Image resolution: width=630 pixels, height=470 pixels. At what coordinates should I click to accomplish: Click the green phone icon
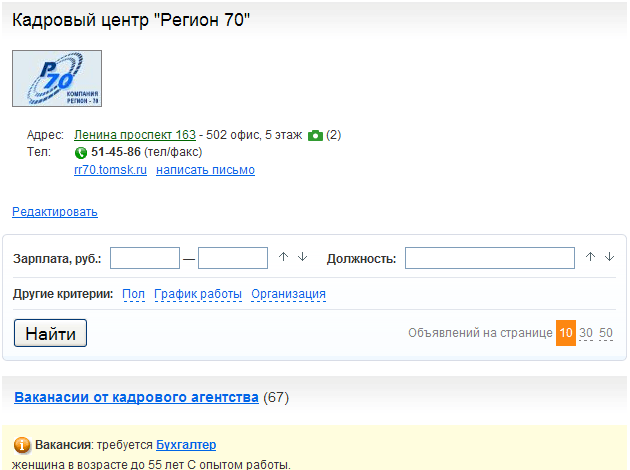coord(81,153)
